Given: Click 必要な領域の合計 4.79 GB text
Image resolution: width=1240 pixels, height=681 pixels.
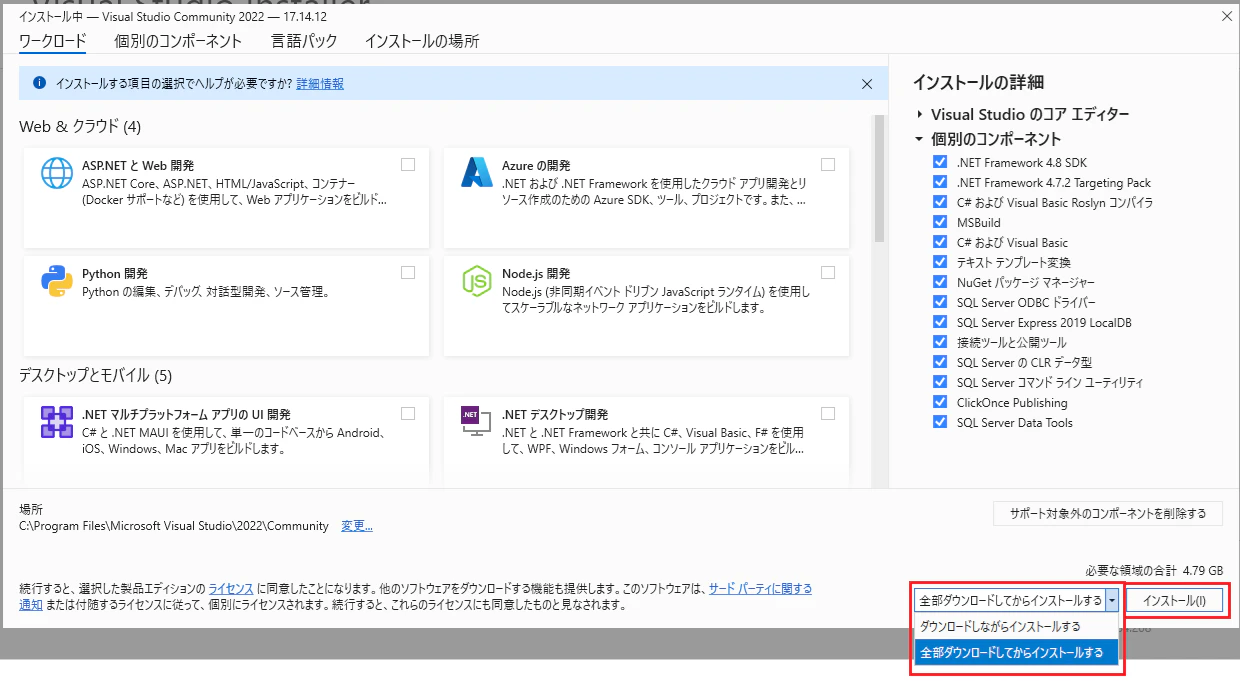Looking at the screenshot, I should point(1154,570).
